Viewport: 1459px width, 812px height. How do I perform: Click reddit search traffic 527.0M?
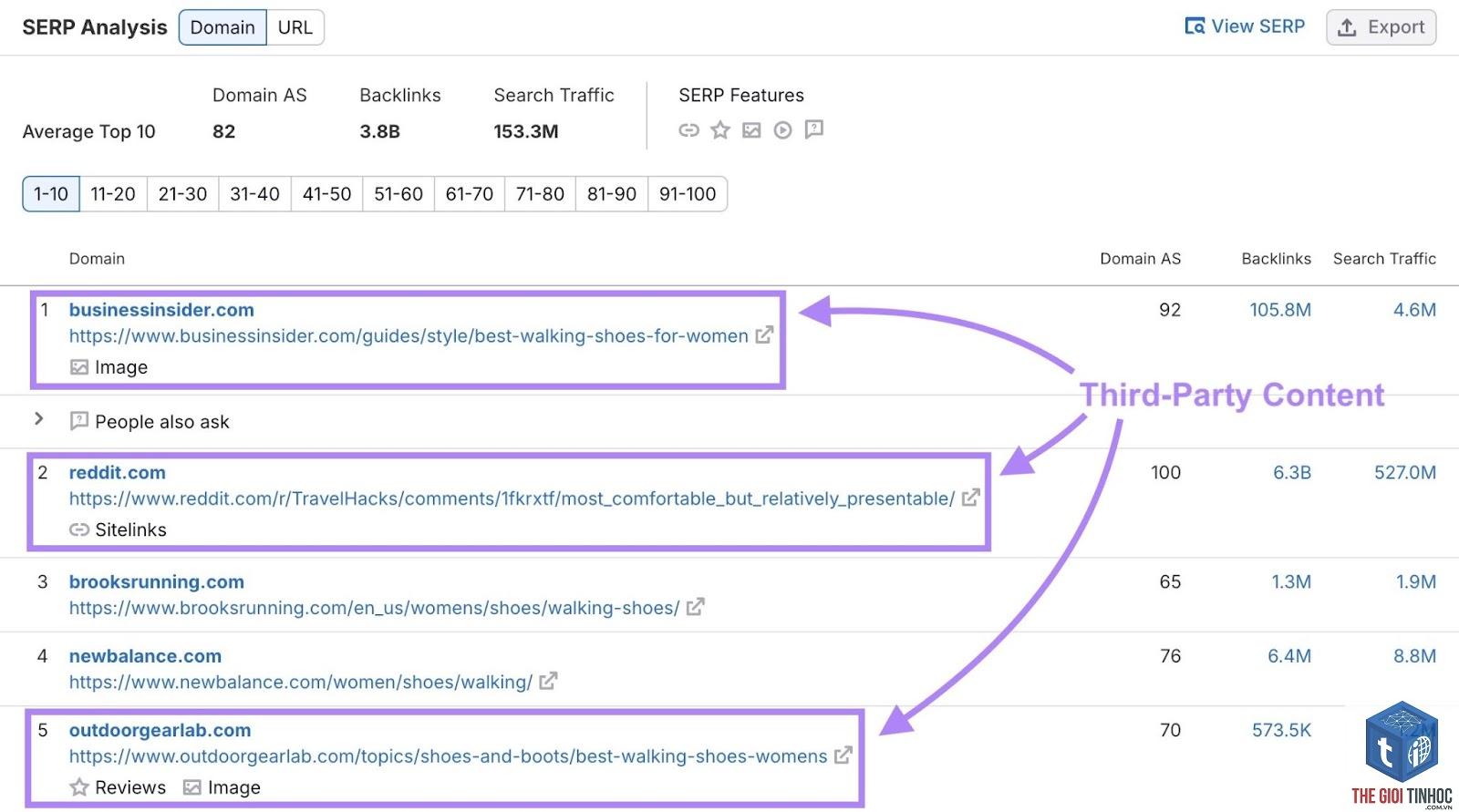(1405, 472)
